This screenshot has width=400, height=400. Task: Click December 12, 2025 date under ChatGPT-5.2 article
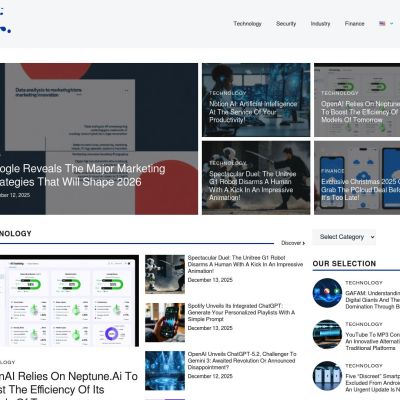tap(210, 376)
